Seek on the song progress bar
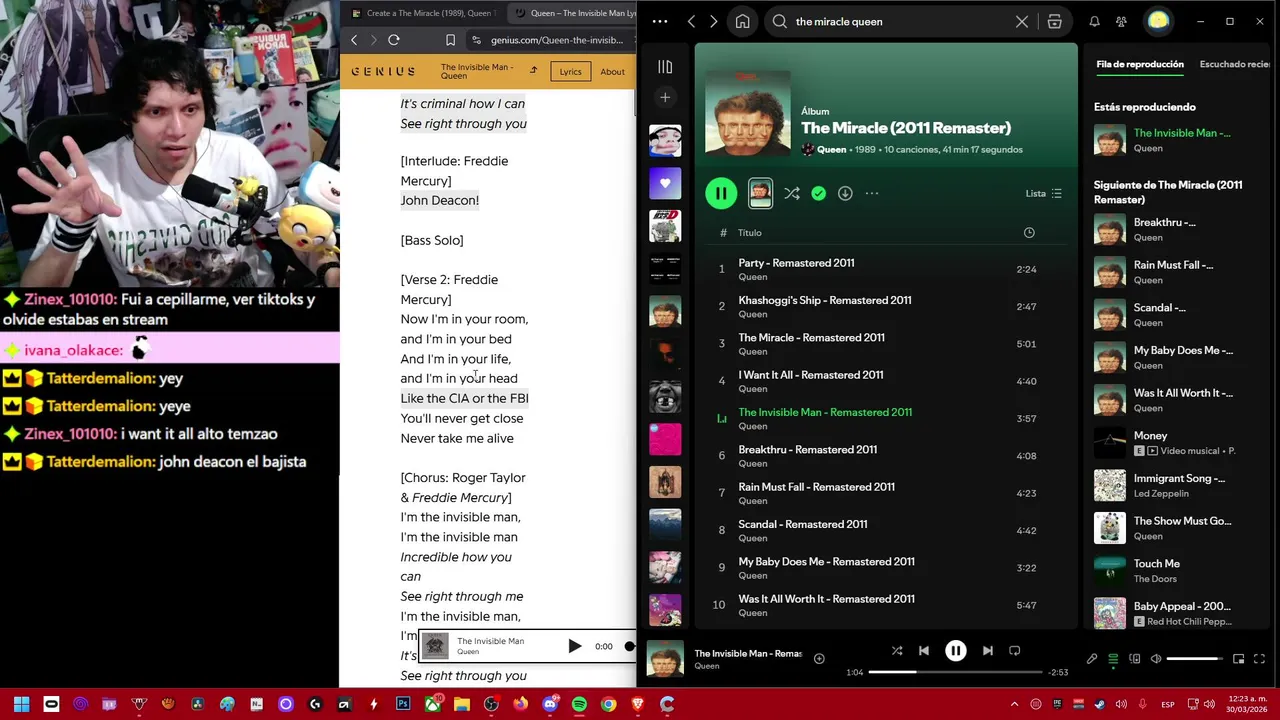This screenshot has width=1280, height=720. (x=955, y=672)
